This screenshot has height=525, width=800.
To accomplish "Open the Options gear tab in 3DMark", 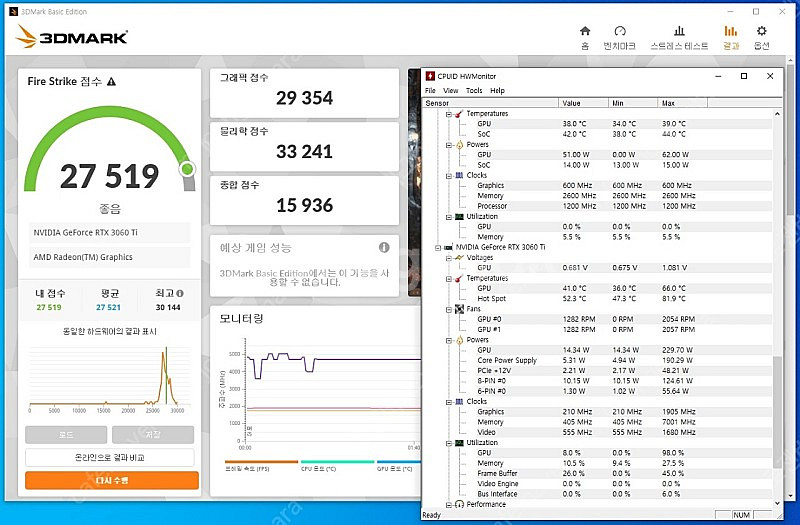I will (761, 38).
